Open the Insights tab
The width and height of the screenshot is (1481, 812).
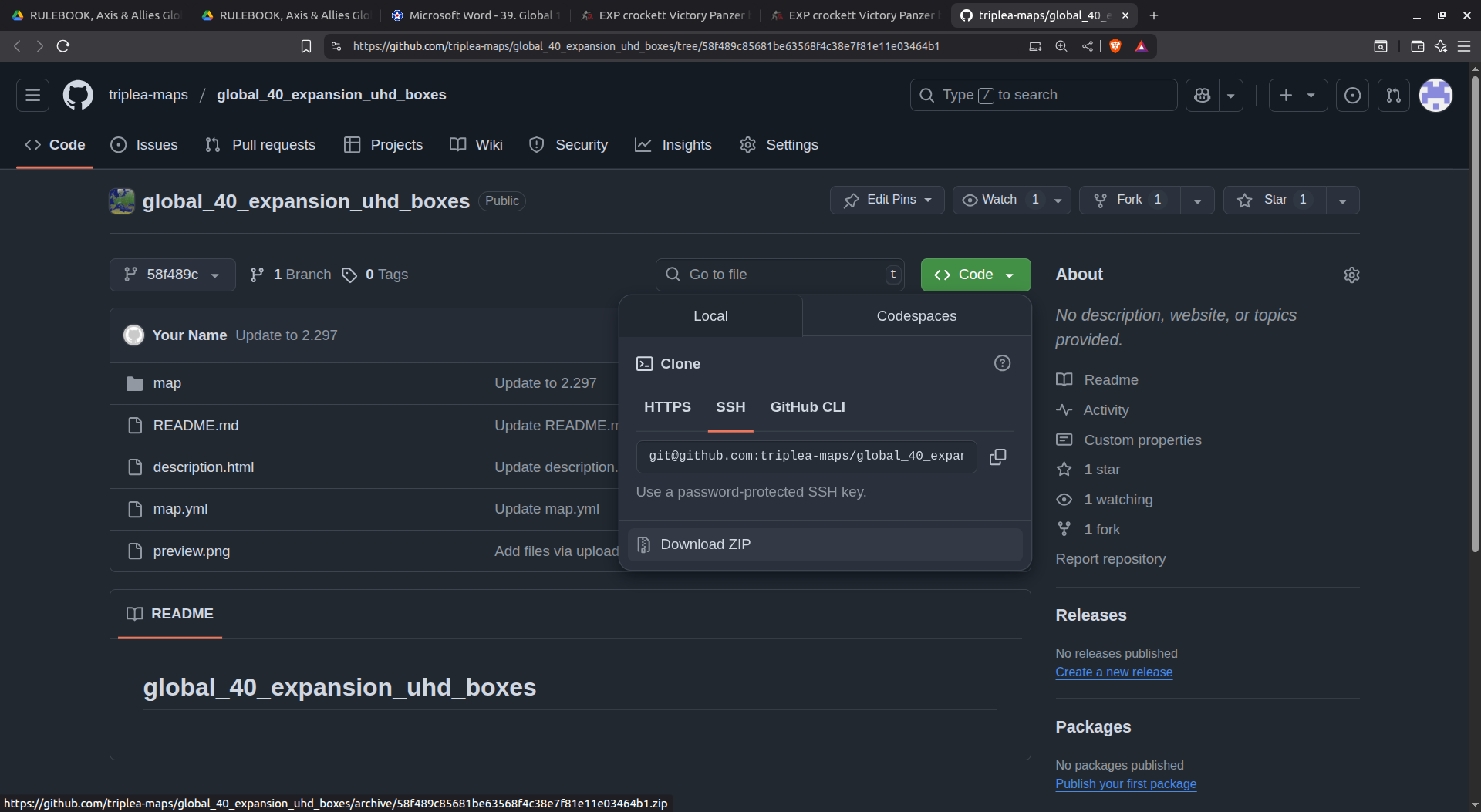[673, 145]
